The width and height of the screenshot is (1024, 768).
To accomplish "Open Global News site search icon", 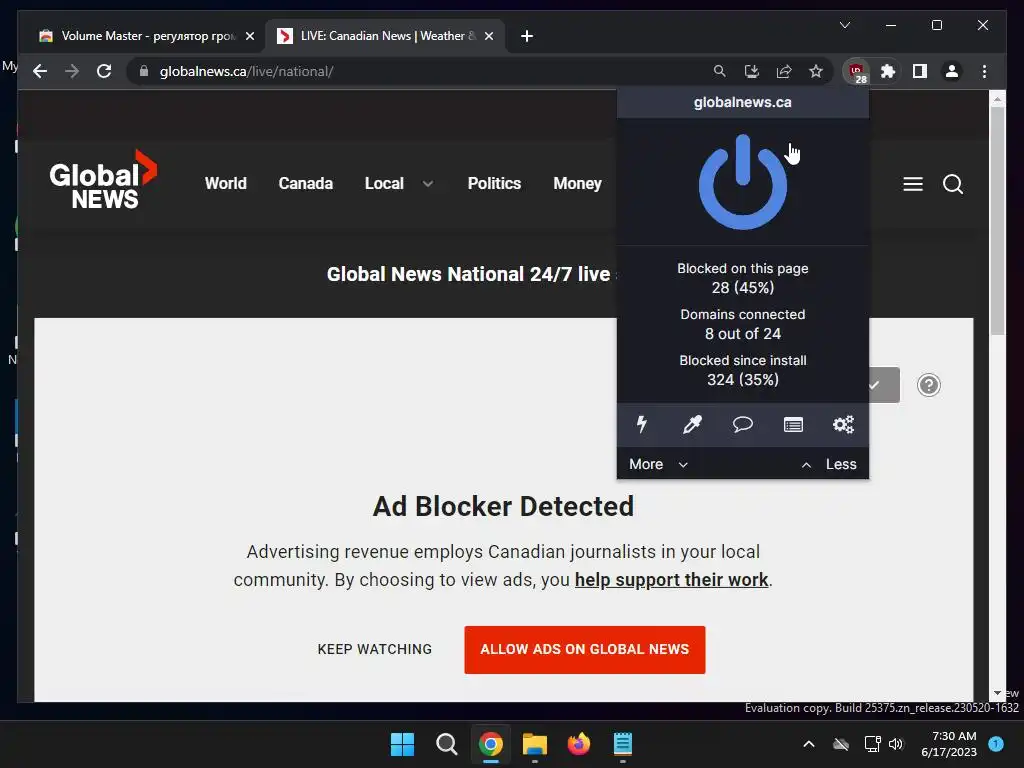I will [x=953, y=184].
